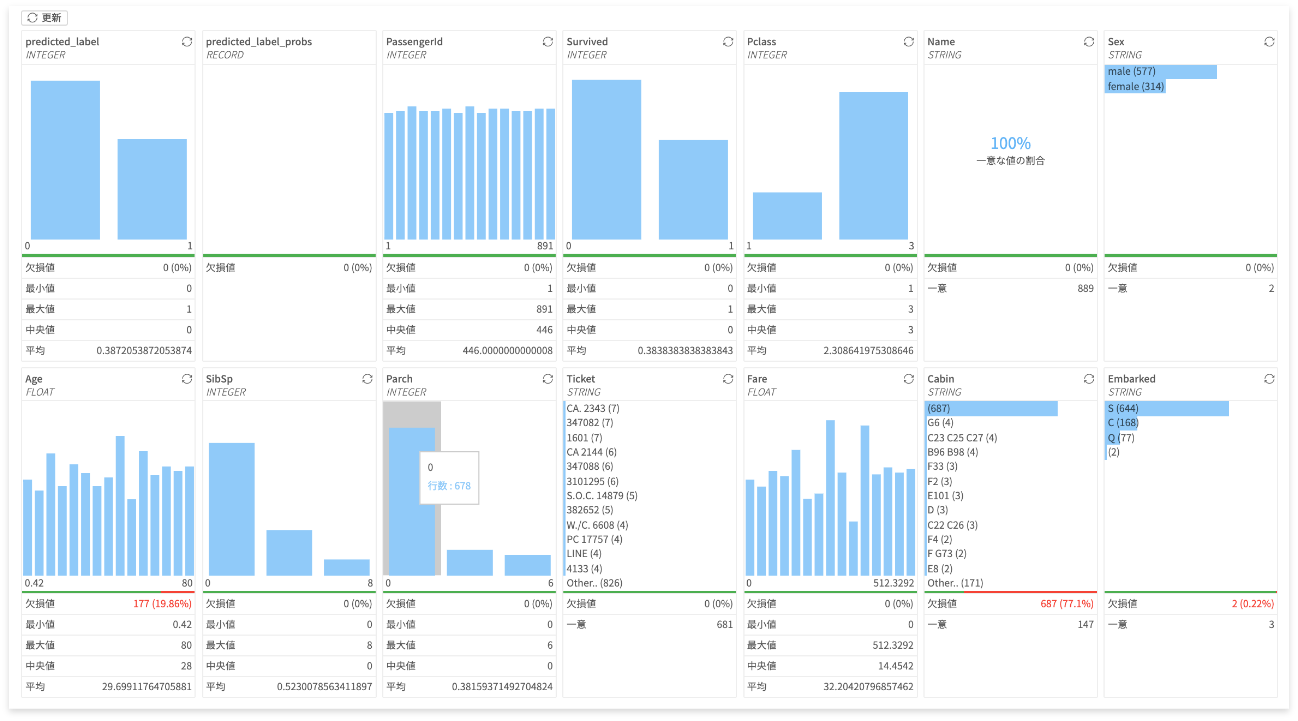Screen dimensions: 1298x721
Task: Click the 1 bar in predicted_label histogram
Action: click(152, 189)
